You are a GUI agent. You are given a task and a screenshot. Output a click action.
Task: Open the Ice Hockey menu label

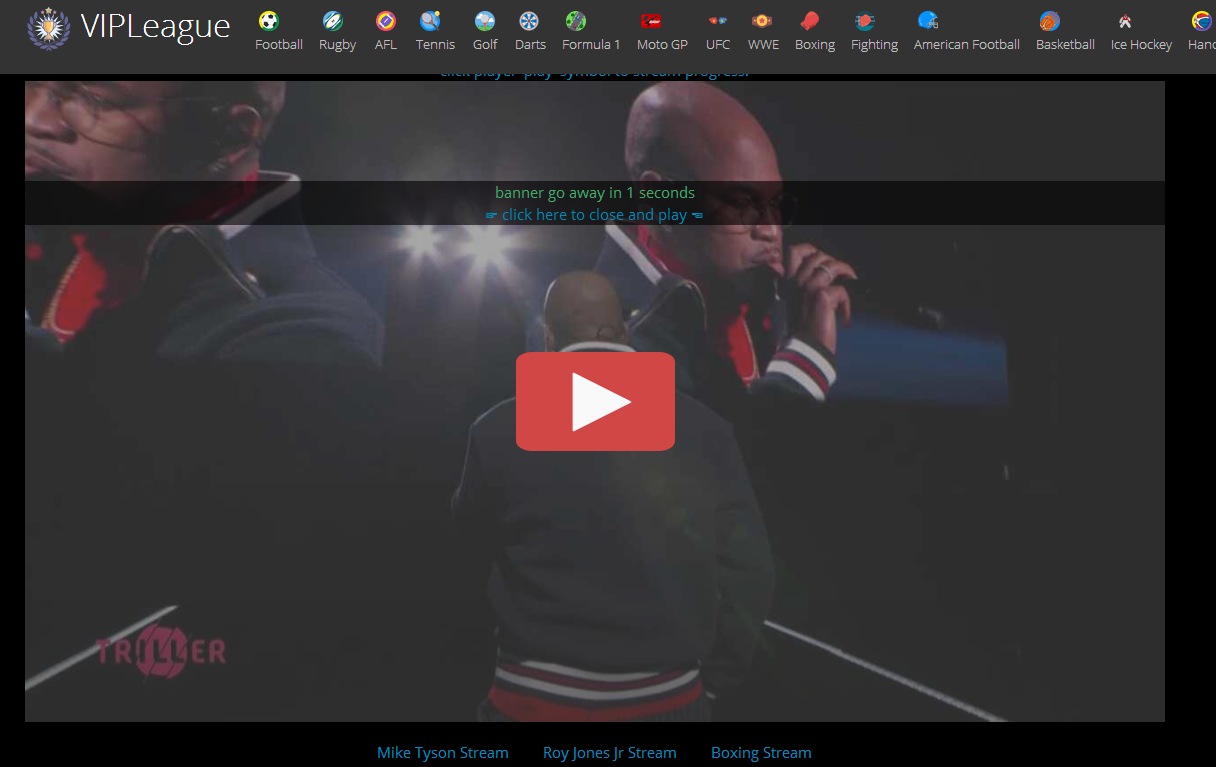[x=1141, y=45]
